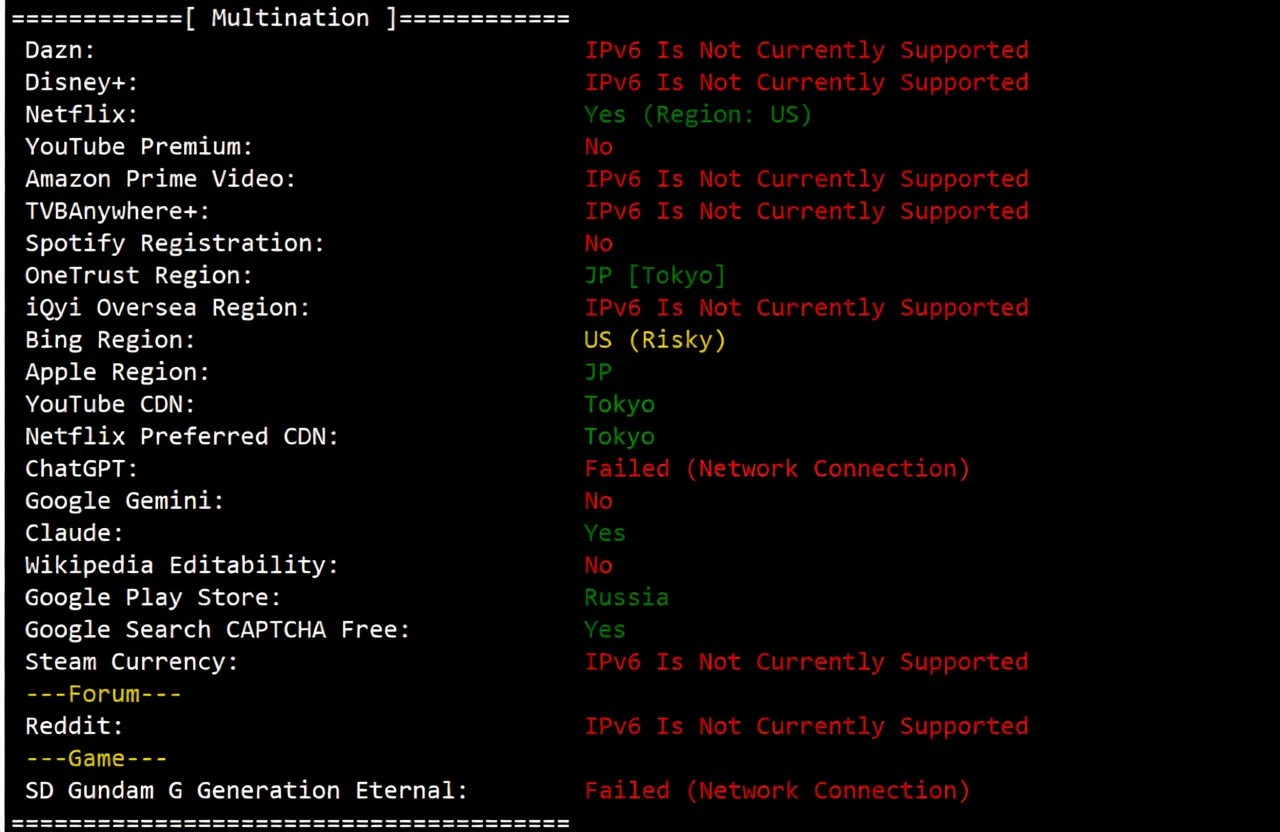Click the "Amazon Prime Video:" label
This screenshot has height=832, width=1280.
click(161, 179)
